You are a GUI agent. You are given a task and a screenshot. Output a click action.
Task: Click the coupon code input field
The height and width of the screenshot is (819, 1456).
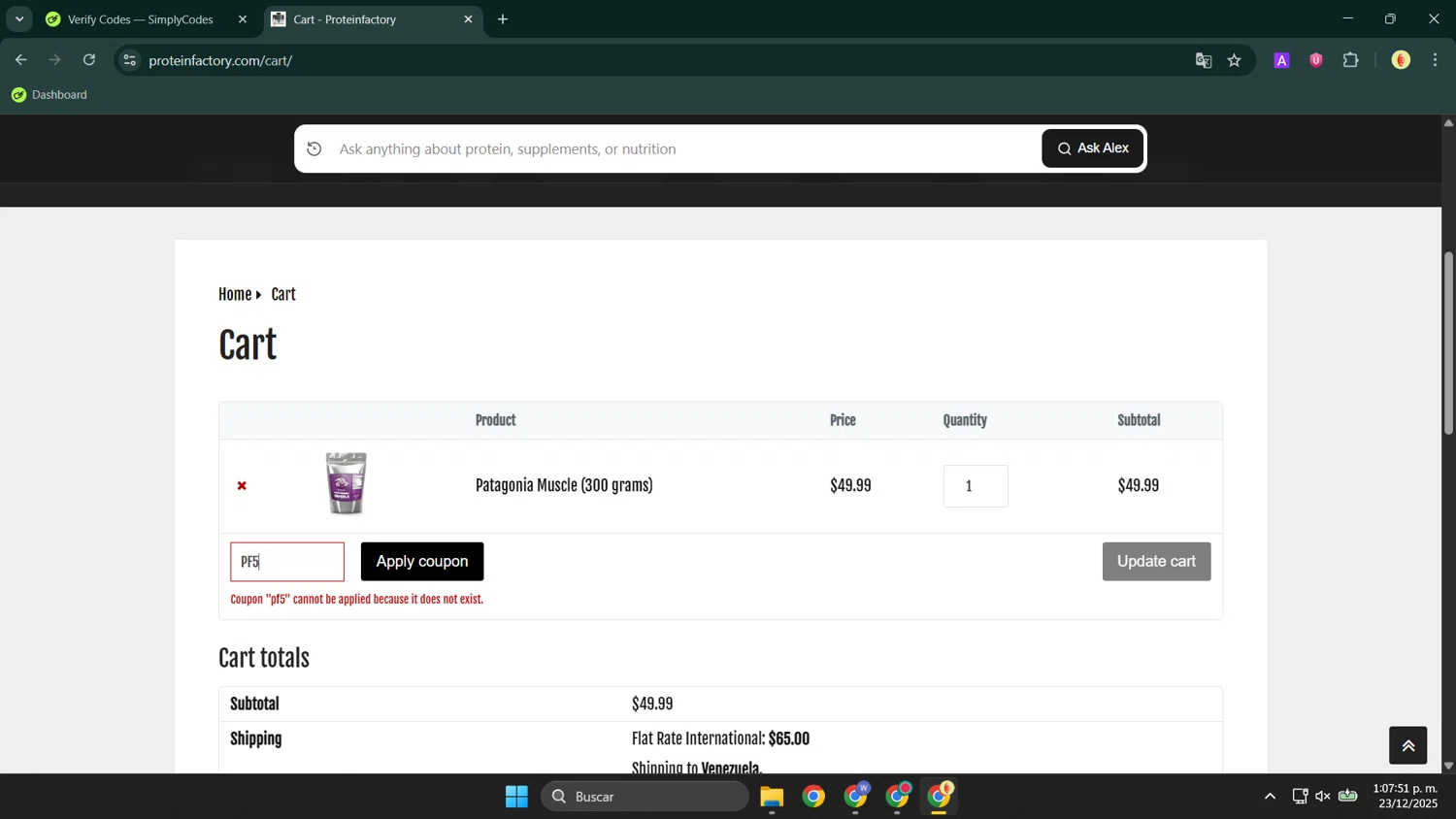287,562
